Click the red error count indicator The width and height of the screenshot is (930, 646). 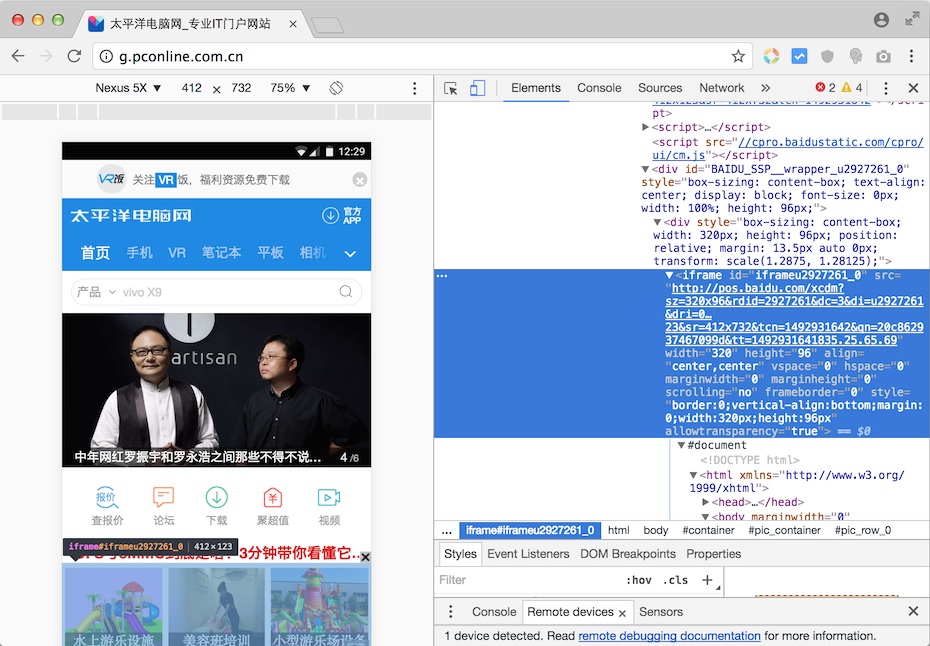(826, 88)
